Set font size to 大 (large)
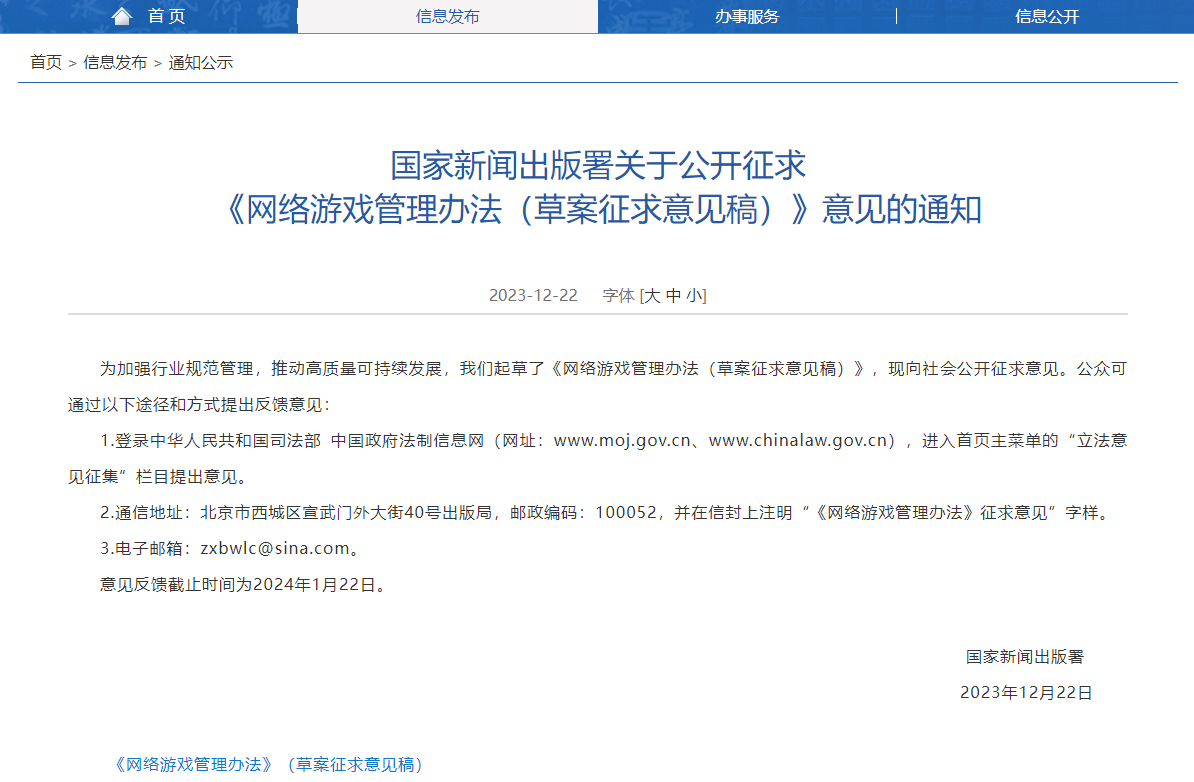The image size is (1194, 782). coord(651,295)
